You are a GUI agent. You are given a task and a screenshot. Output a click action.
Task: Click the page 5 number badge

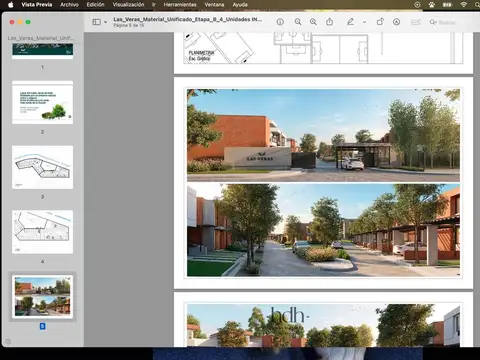coord(42,326)
